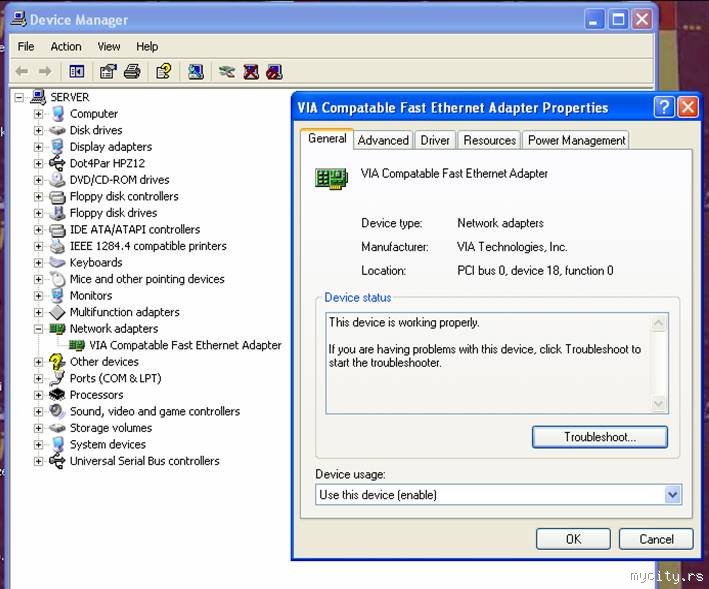The width and height of the screenshot is (709, 589).
Task: Expand the Multifunction adapters node
Action: coord(38,312)
